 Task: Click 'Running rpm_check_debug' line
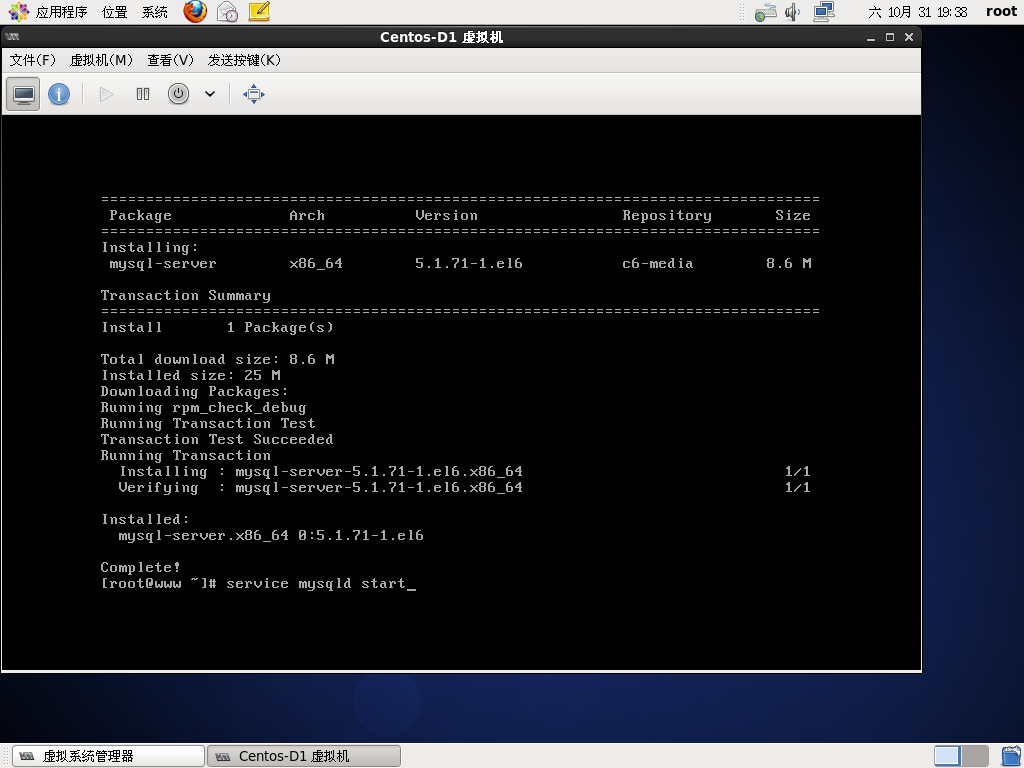click(x=203, y=408)
